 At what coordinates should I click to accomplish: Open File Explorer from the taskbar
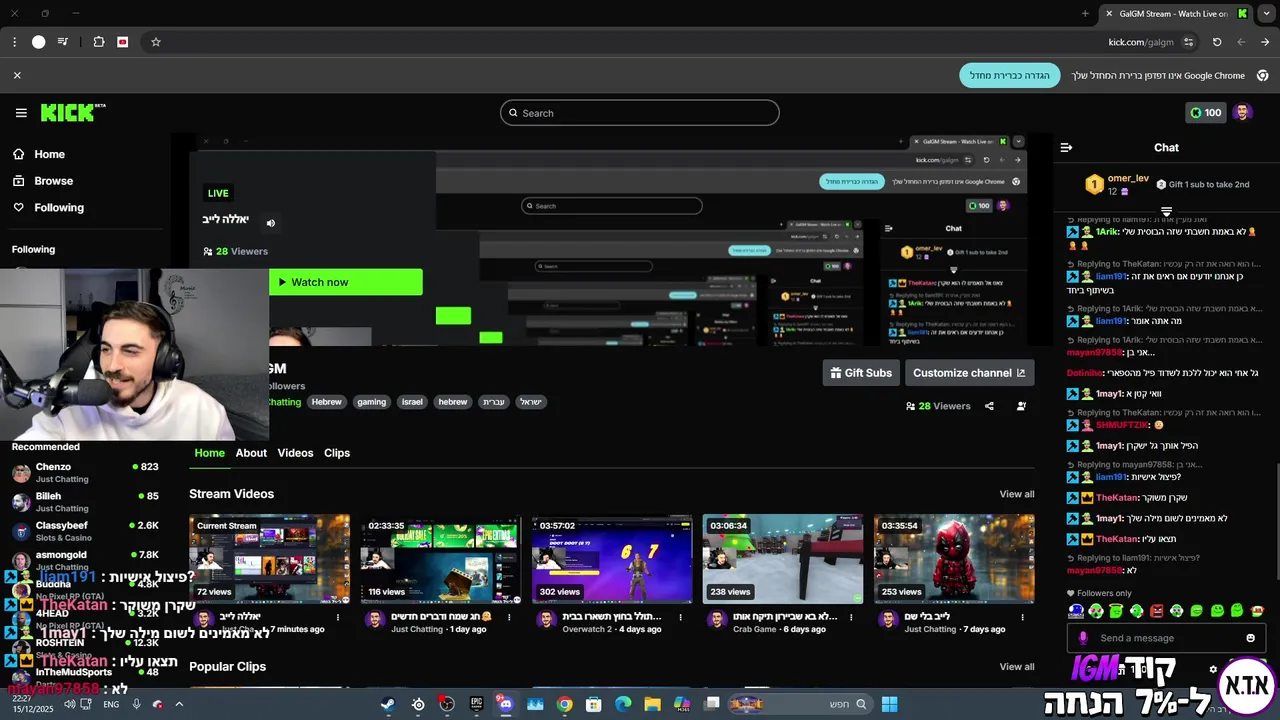[653, 704]
